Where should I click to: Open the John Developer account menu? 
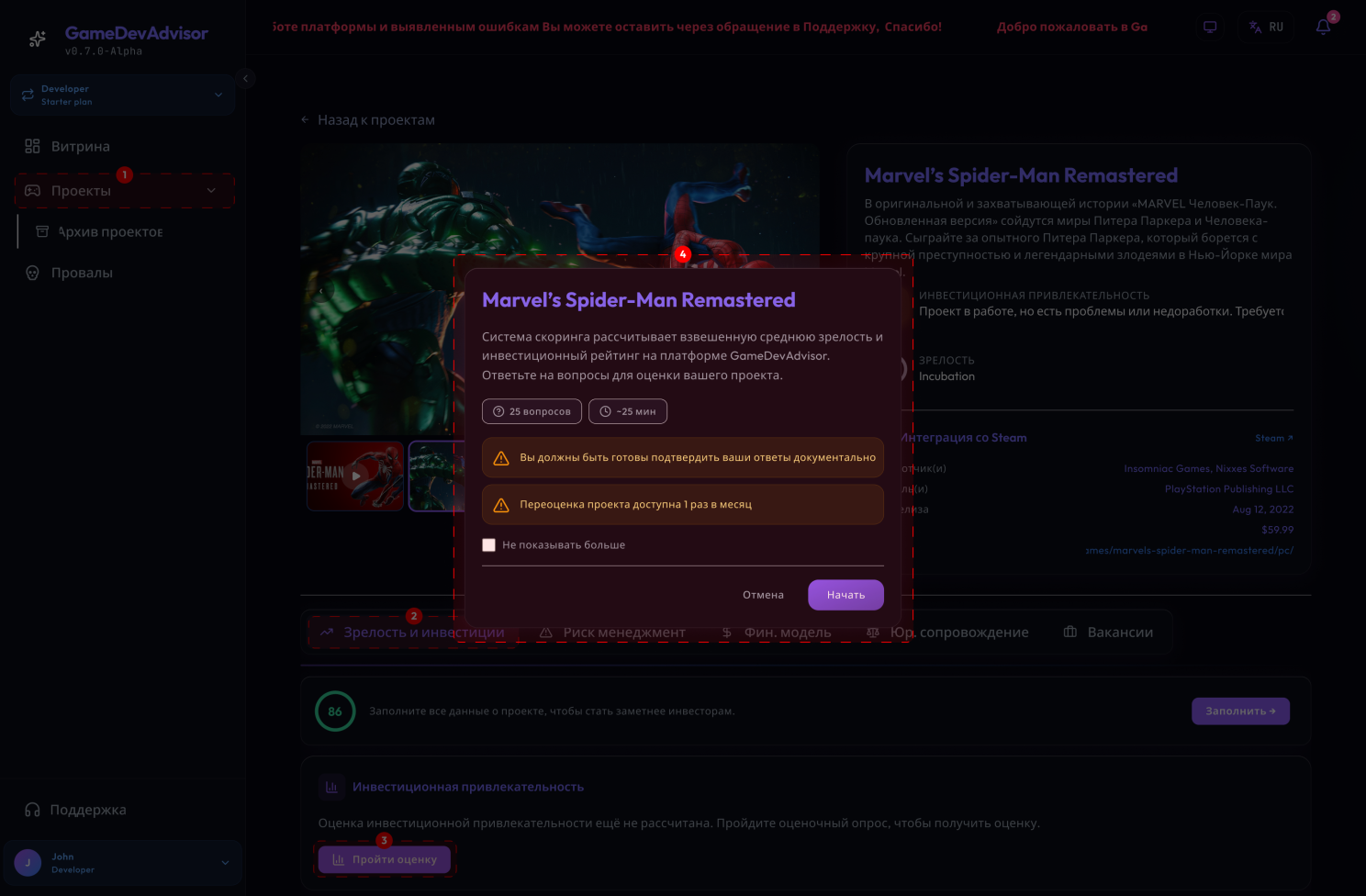coord(122,863)
